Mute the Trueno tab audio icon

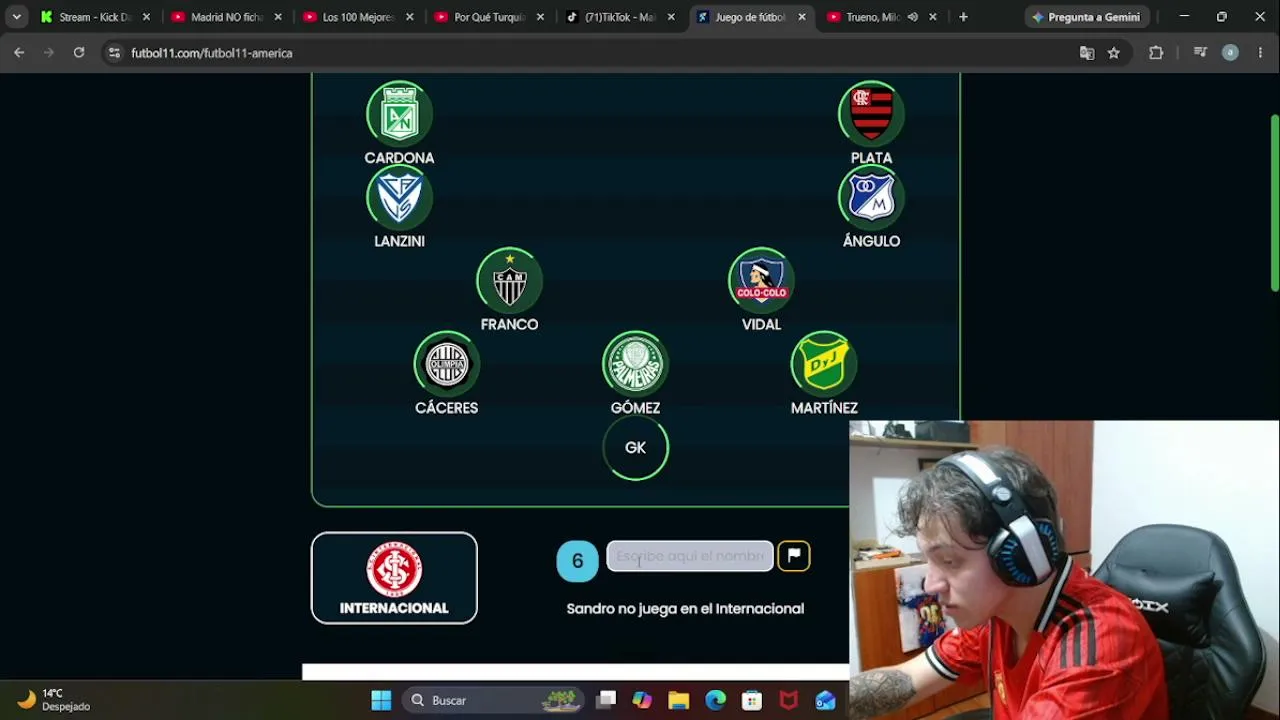coord(912,17)
